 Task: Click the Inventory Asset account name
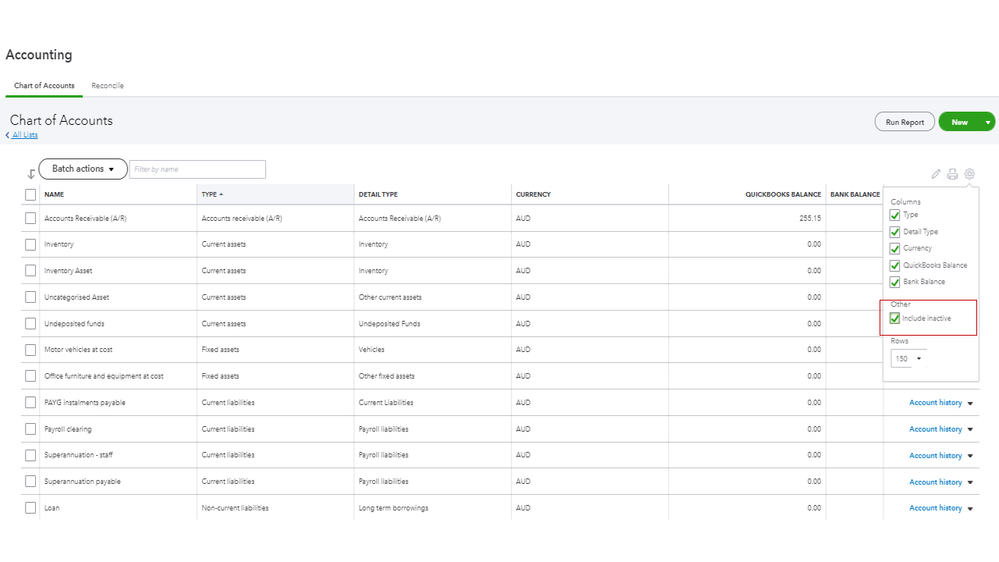(68, 271)
